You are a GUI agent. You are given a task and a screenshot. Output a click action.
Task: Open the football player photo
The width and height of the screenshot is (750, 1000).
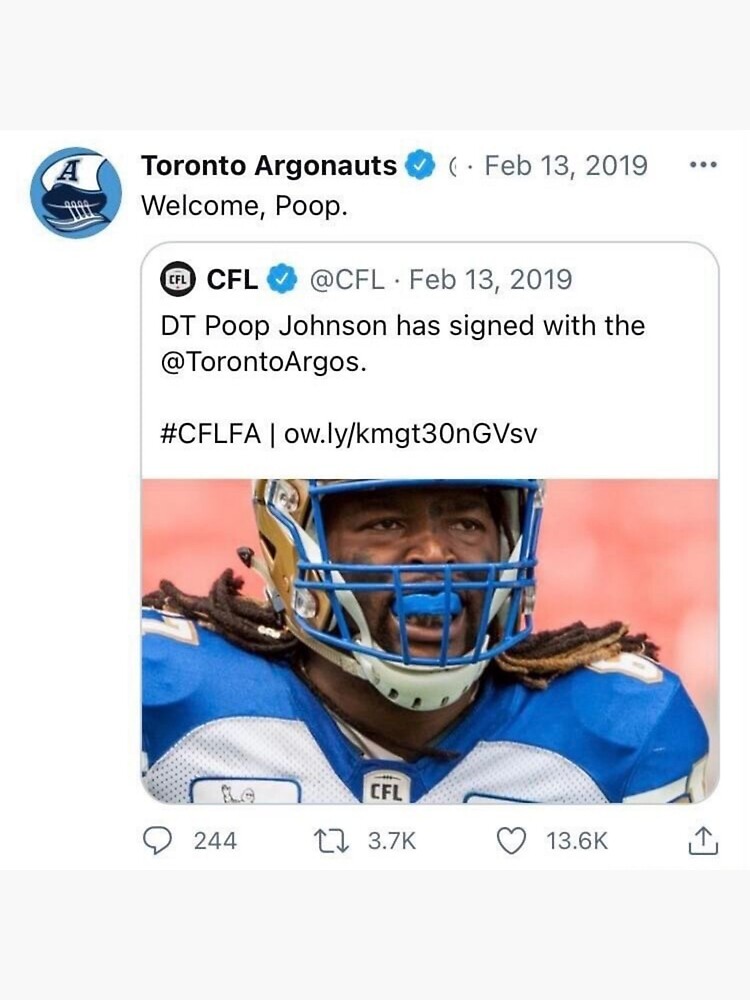430,640
